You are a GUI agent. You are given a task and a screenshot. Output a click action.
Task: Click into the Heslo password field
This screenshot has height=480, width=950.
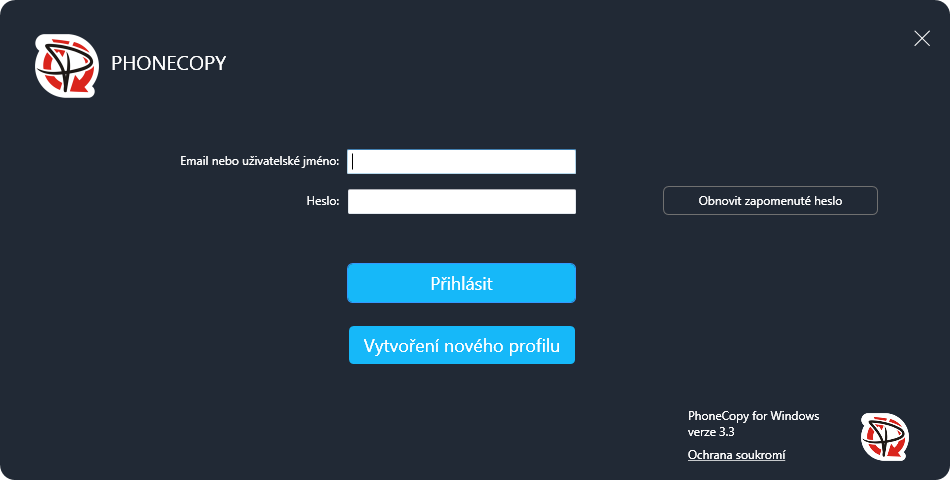[461, 202]
